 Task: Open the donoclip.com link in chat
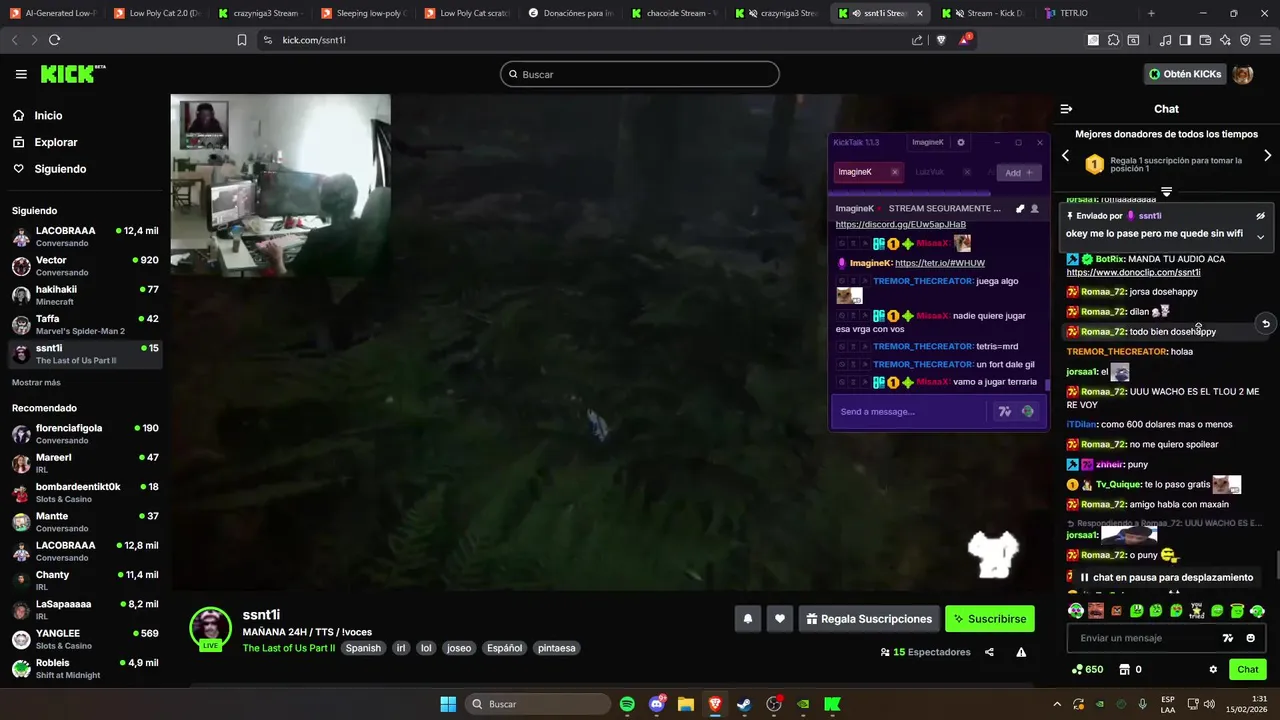tap(1133, 272)
